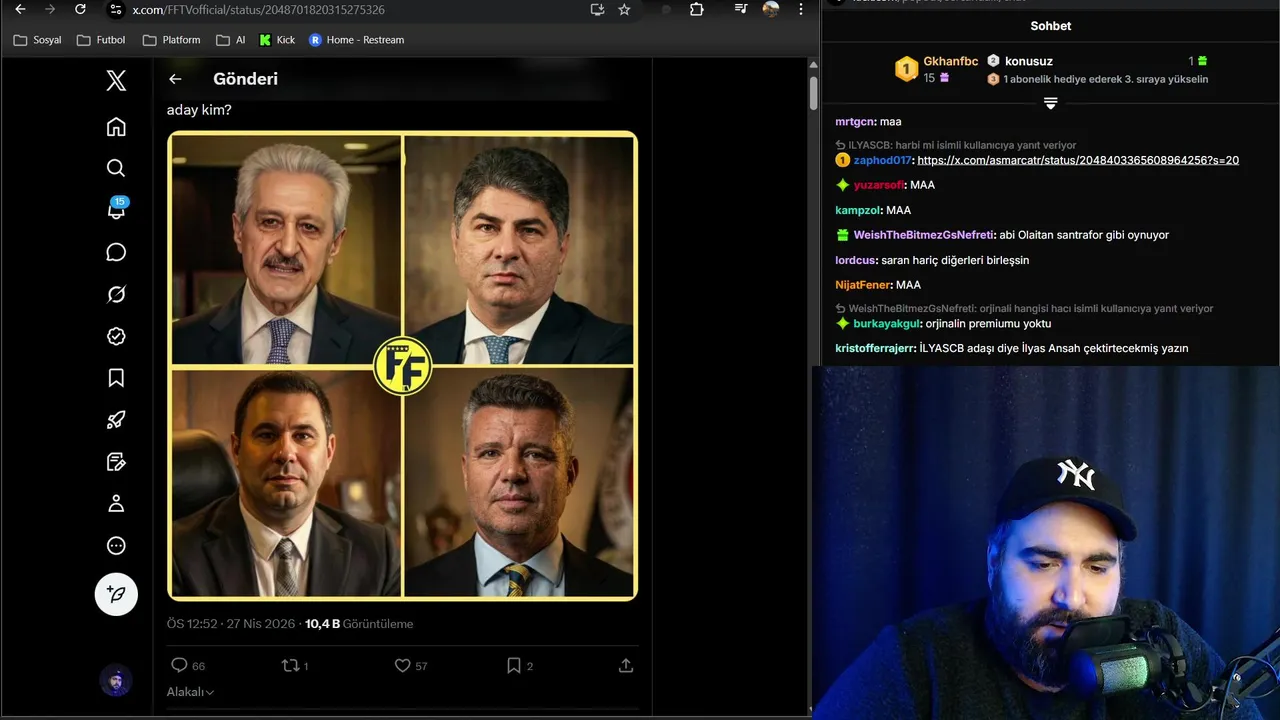Click the x.com address bar URL
Screen dimensions: 1280x720
coord(259,9)
